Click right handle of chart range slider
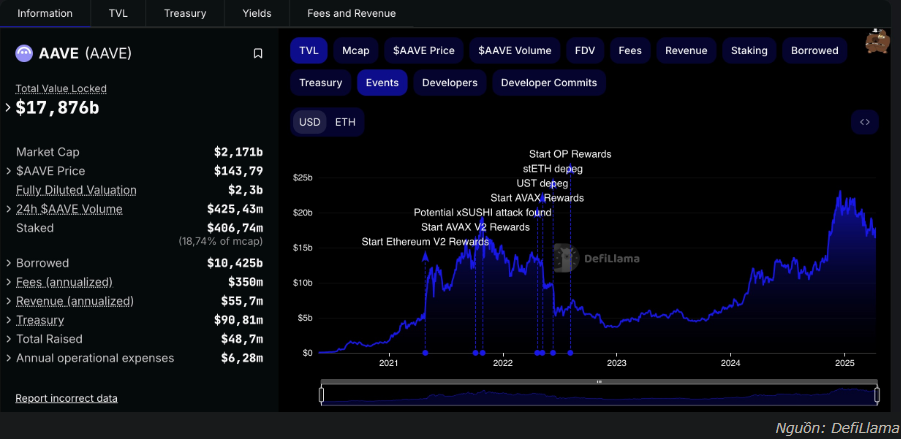This screenshot has height=439, width=901. click(877, 395)
